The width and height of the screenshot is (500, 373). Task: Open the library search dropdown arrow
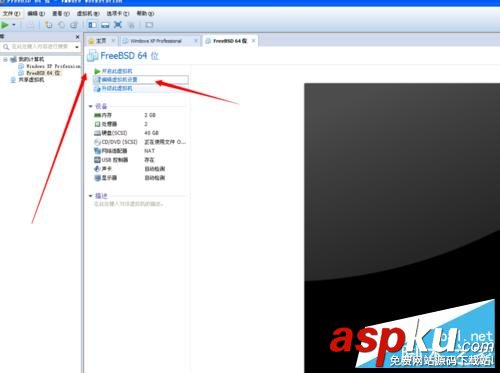(x=77, y=47)
